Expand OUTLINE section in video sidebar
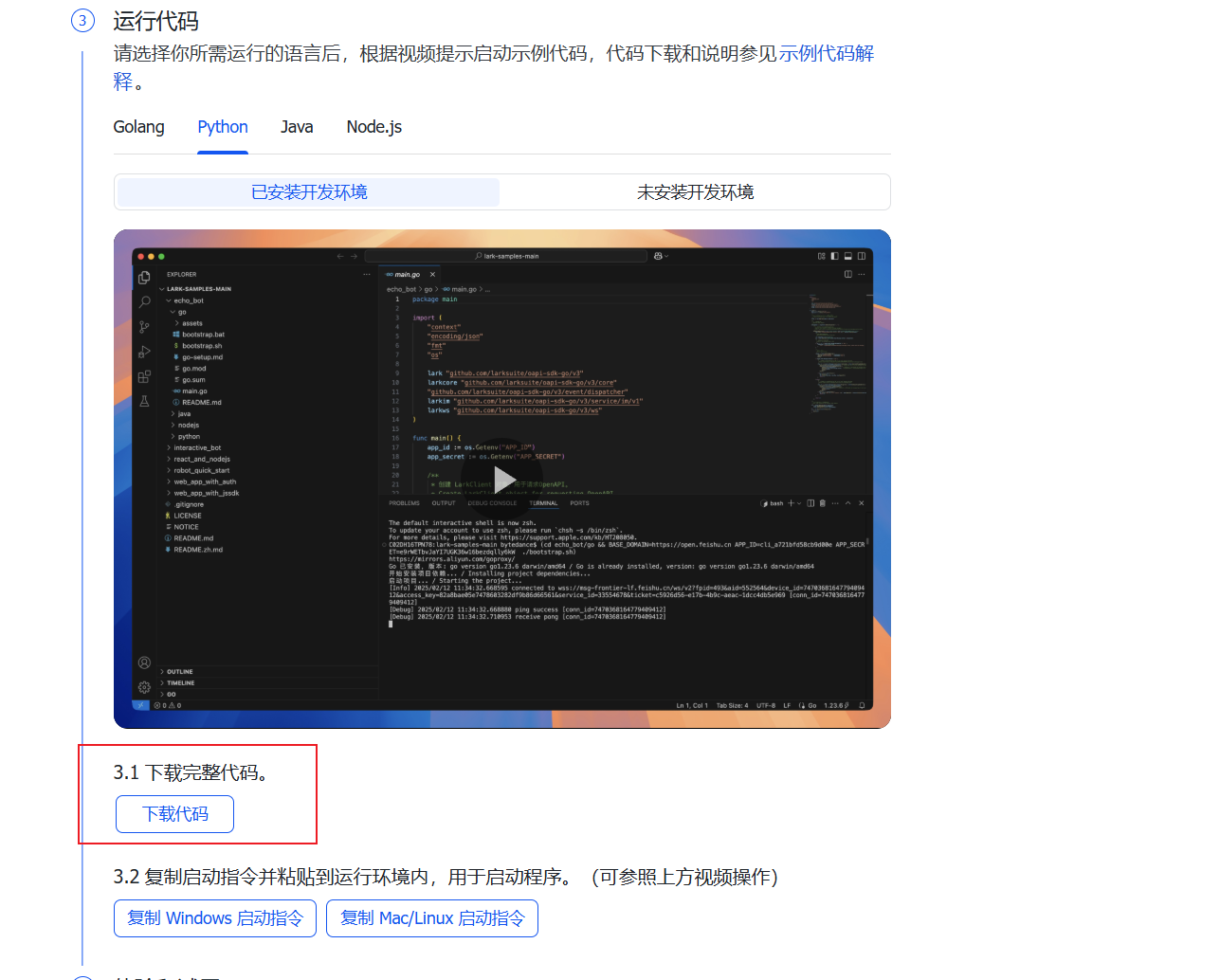Image resolution: width=1220 pixels, height=980 pixels. point(178,672)
